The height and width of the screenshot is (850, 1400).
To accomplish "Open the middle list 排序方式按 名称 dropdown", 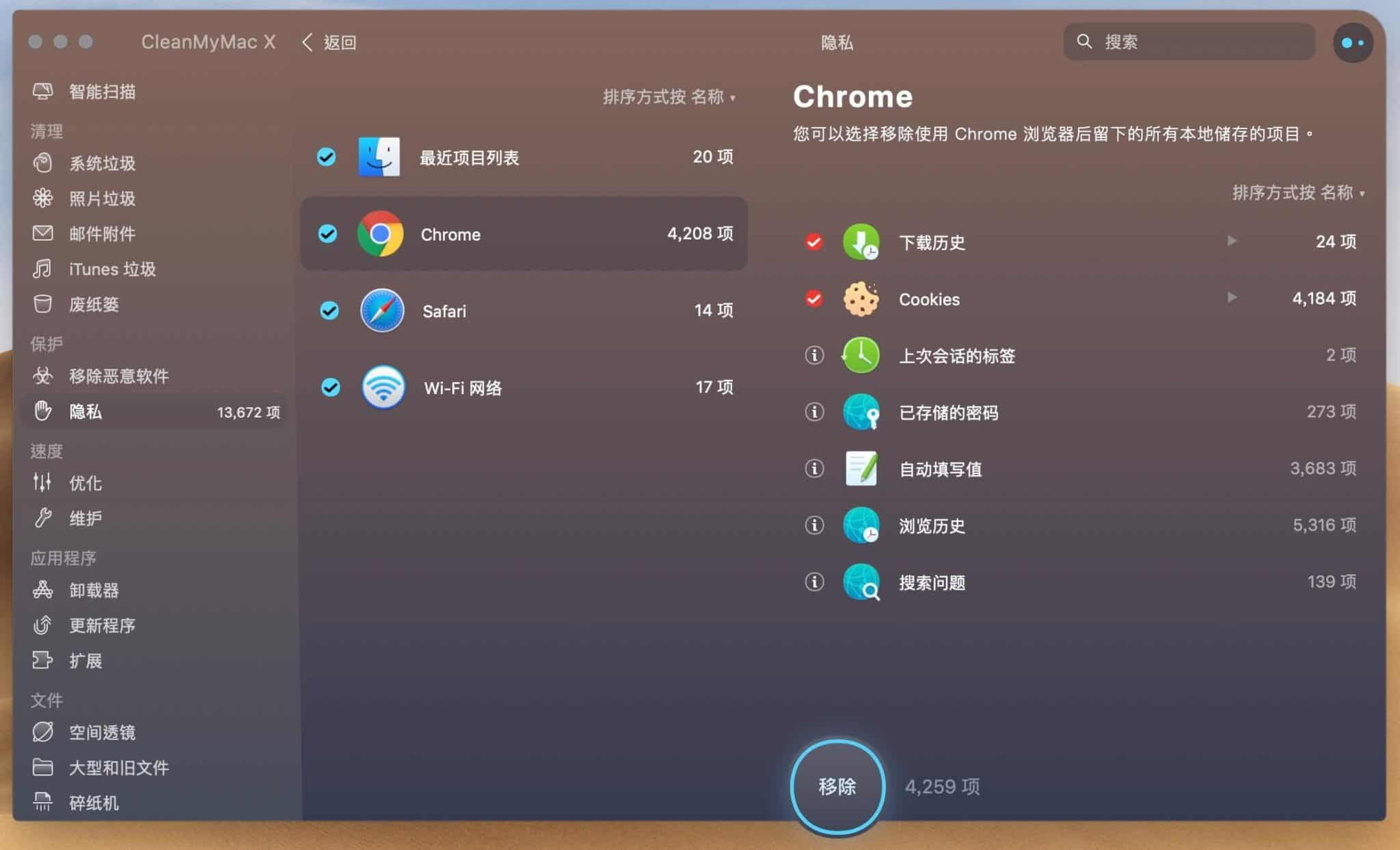I will click(669, 97).
